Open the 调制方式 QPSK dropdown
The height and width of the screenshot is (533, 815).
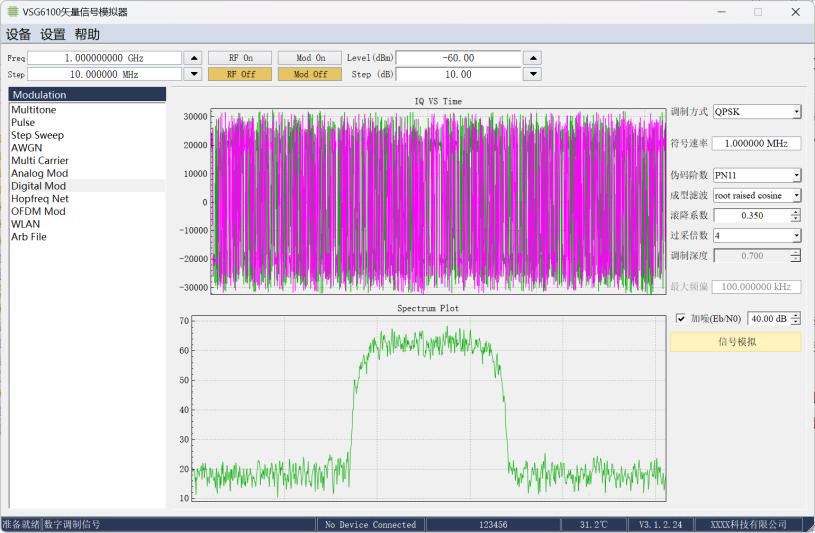(757, 111)
